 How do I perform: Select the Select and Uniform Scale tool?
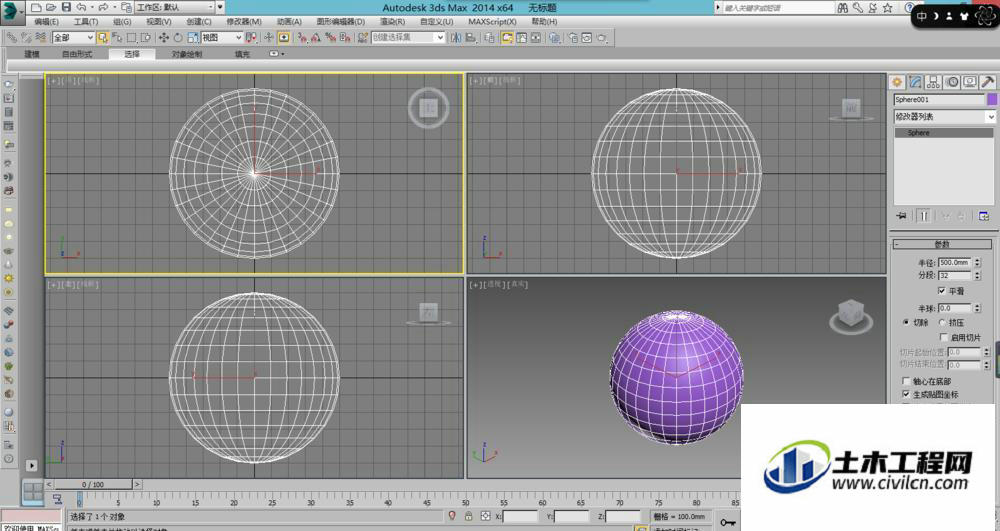[193, 38]
